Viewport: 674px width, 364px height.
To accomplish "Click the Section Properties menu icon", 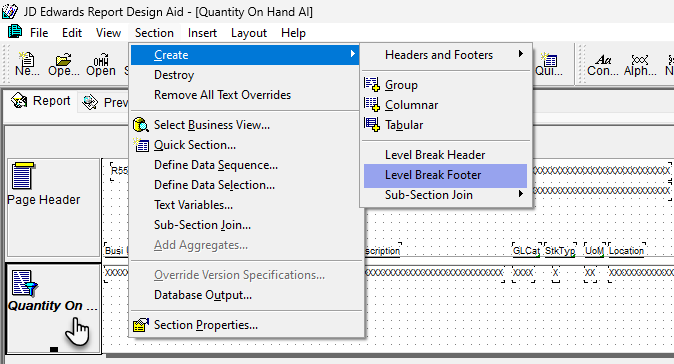I will [141, 325].
